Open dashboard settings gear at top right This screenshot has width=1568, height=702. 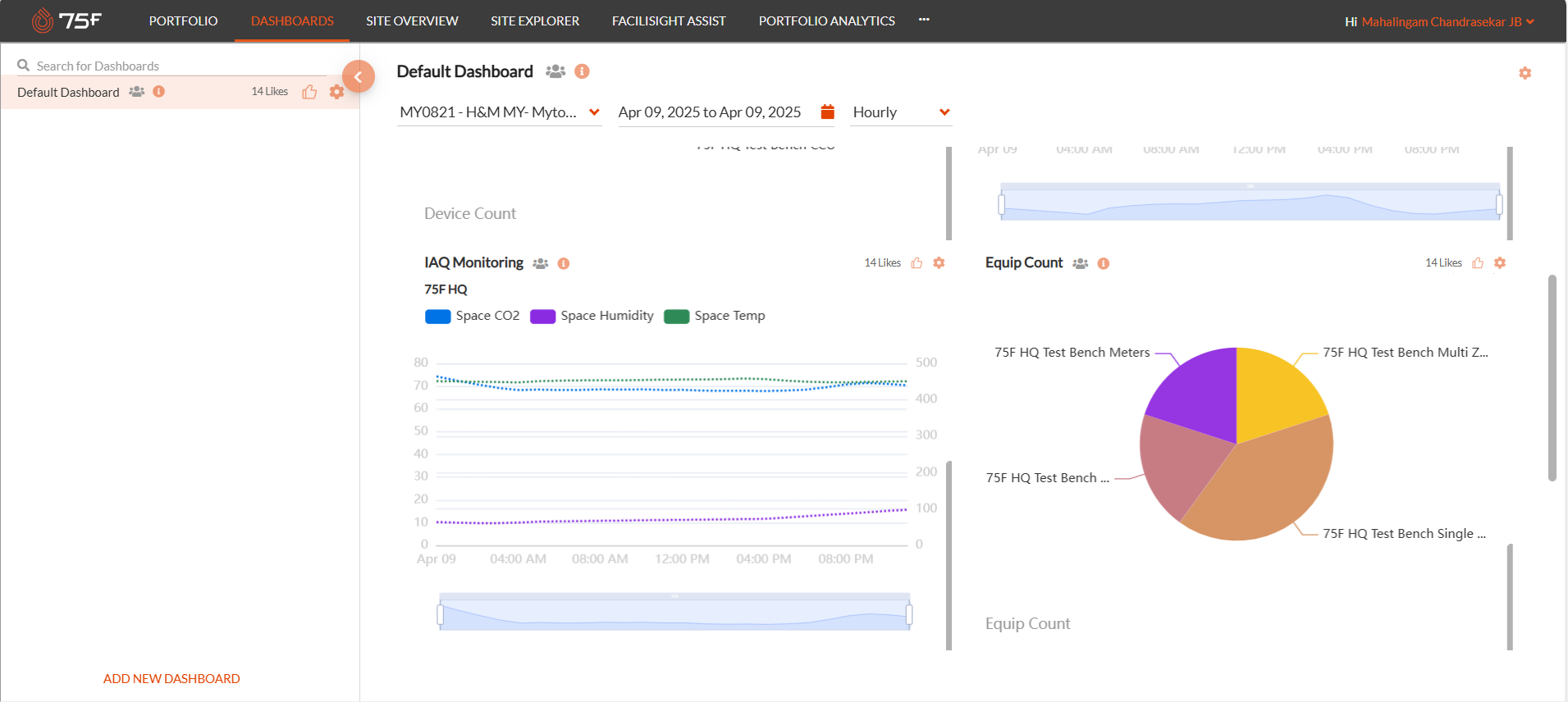point(1525,73)
